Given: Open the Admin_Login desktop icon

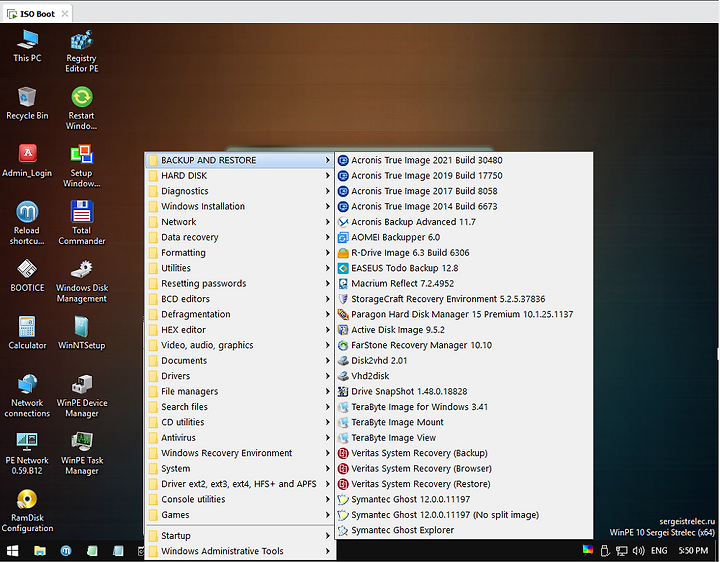Looking at the screenshot, I should (27, 161).
